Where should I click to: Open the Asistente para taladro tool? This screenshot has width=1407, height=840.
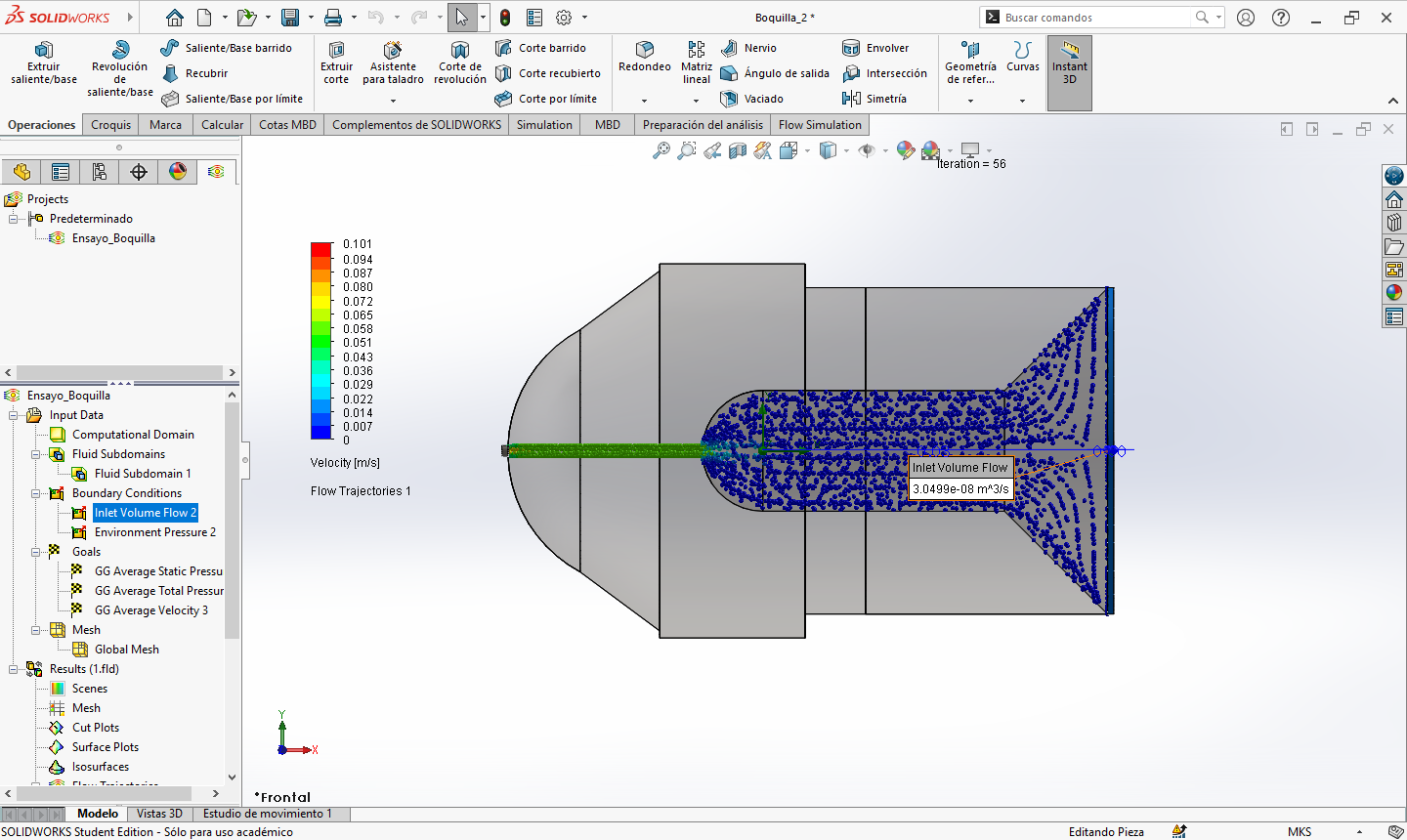coord(393,63)
